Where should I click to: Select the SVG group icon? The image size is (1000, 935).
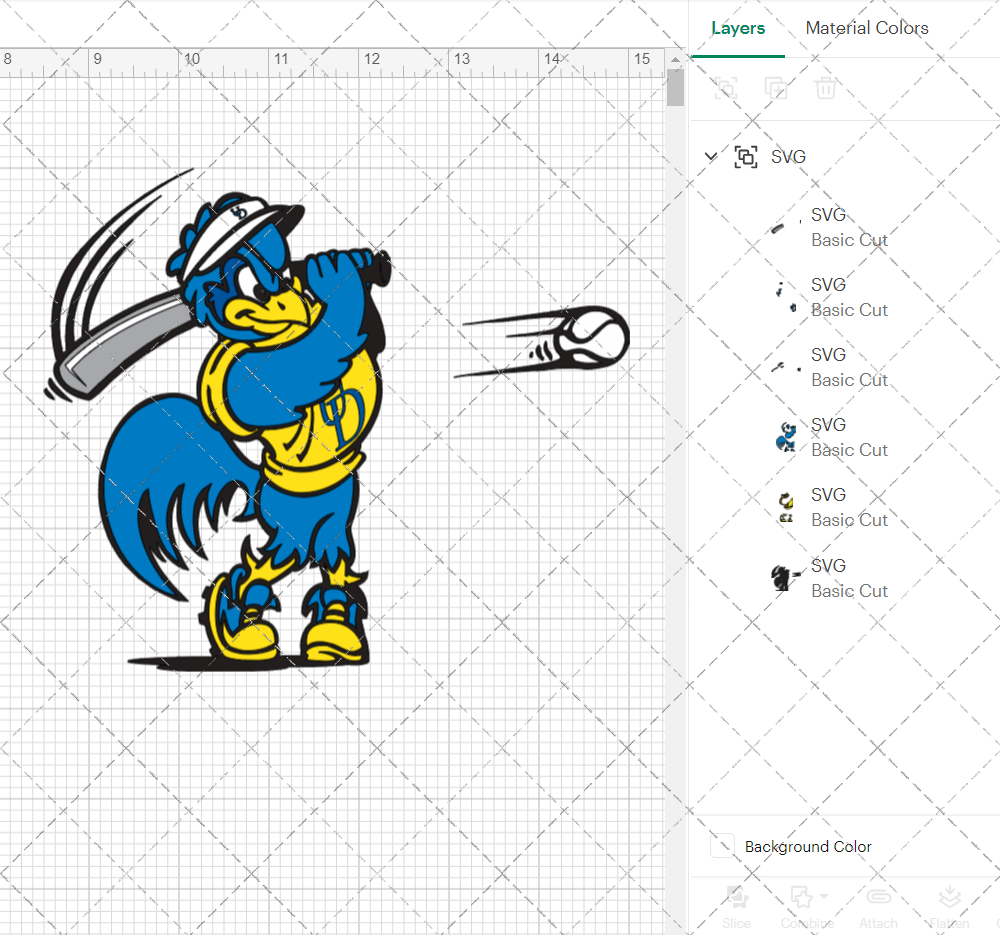tap(746, 156)
